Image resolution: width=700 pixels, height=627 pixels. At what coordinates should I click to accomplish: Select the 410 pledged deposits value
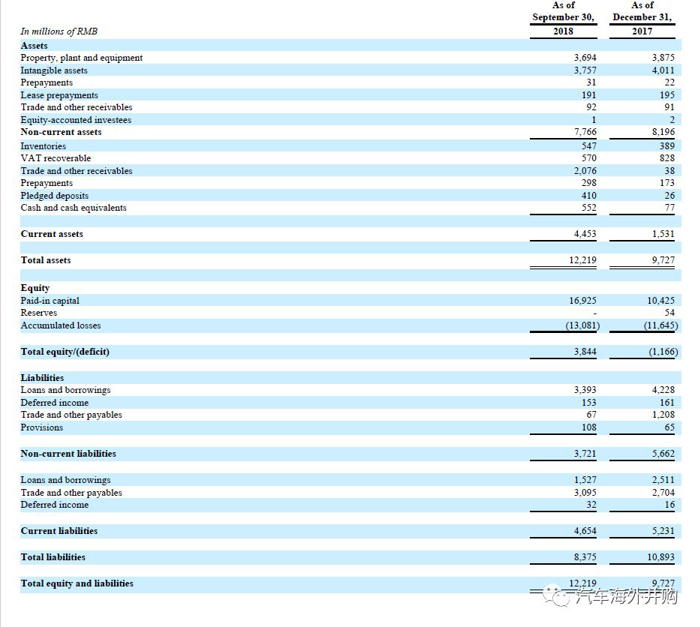point(589,196)
